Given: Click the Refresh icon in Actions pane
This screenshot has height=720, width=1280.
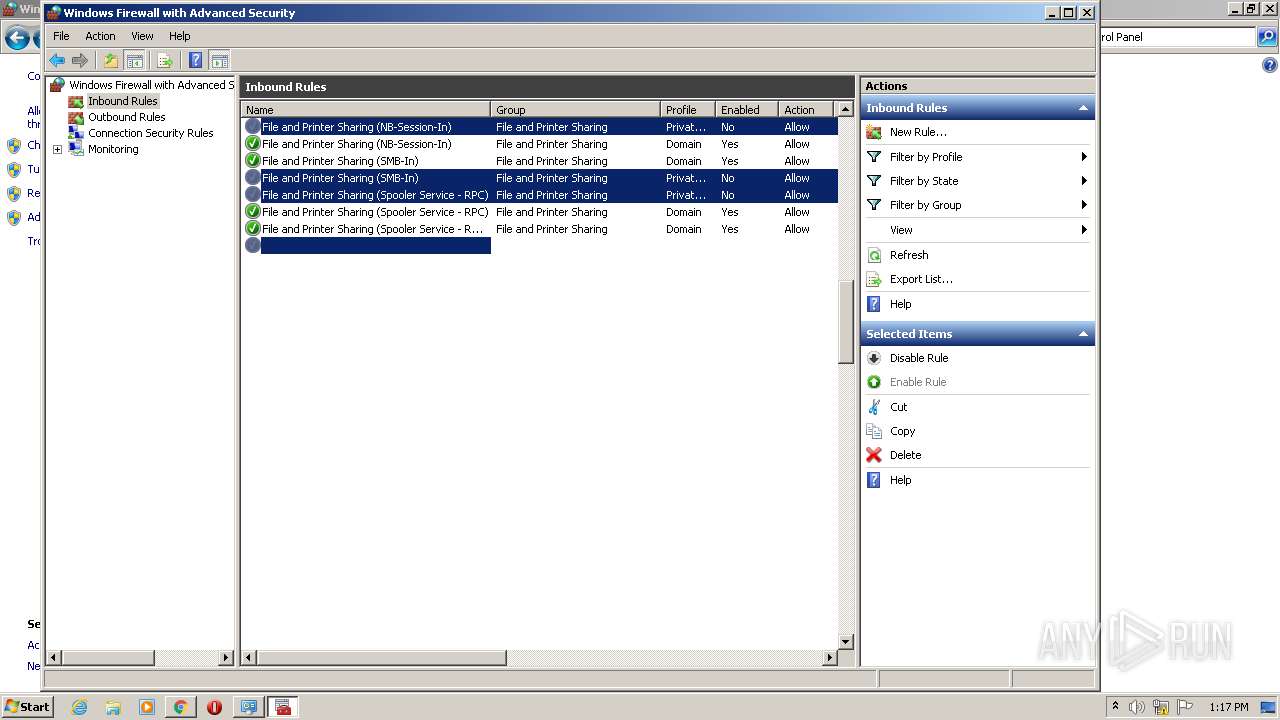Looking at the screenshot, I should pos(874,255).
